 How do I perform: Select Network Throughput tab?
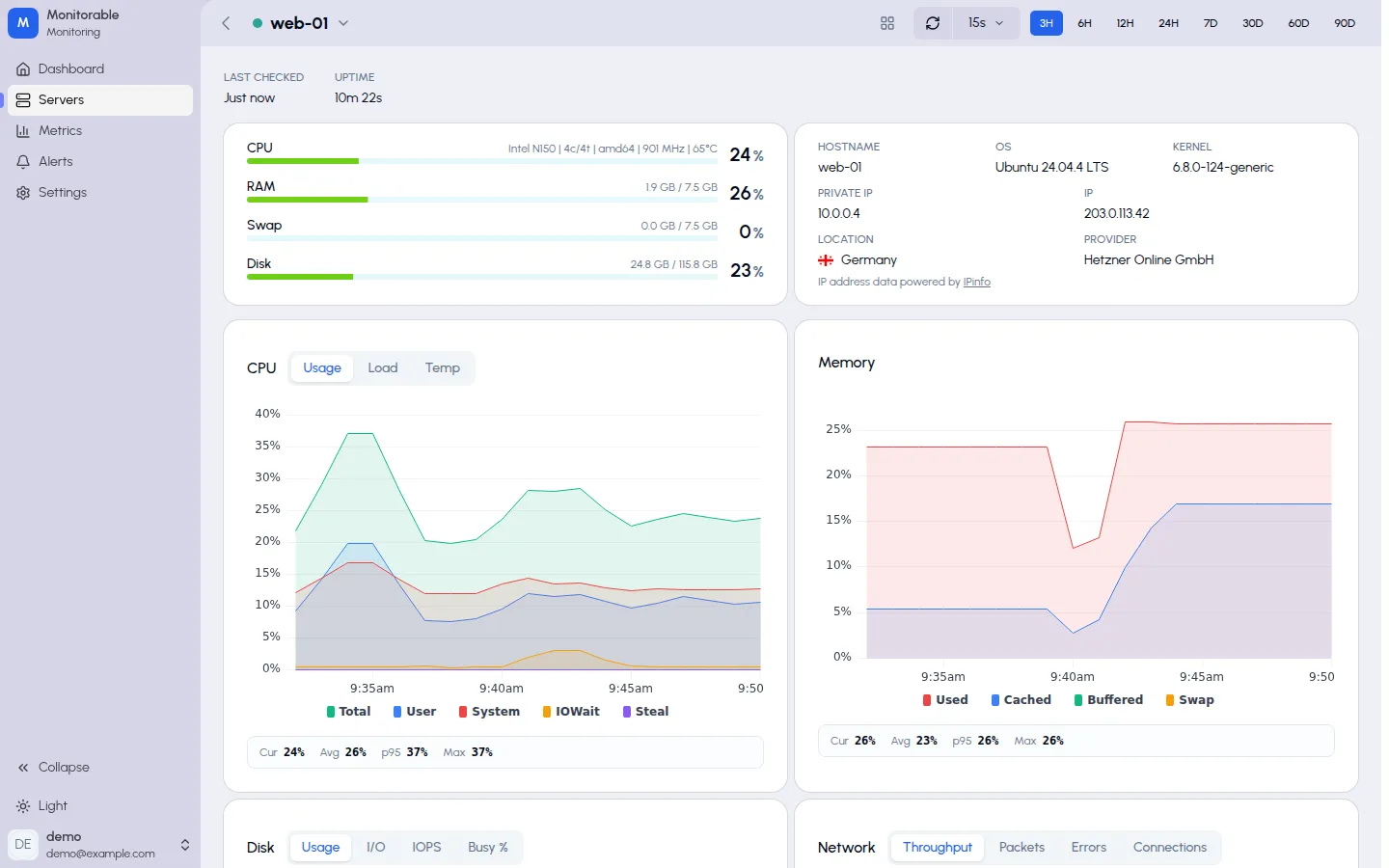938,847
